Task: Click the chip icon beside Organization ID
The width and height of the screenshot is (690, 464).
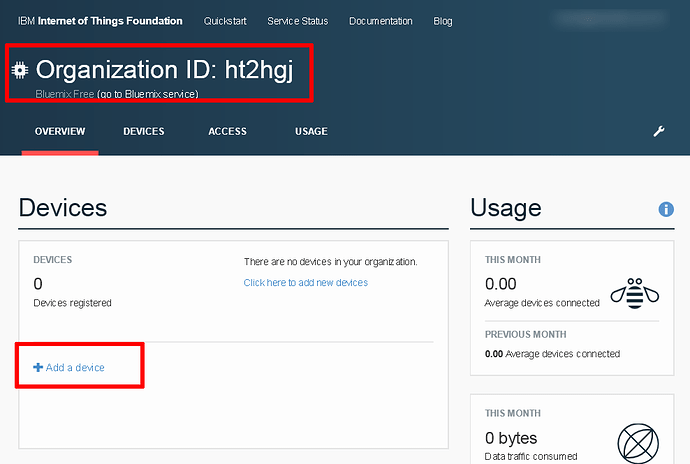Action: 20,70
